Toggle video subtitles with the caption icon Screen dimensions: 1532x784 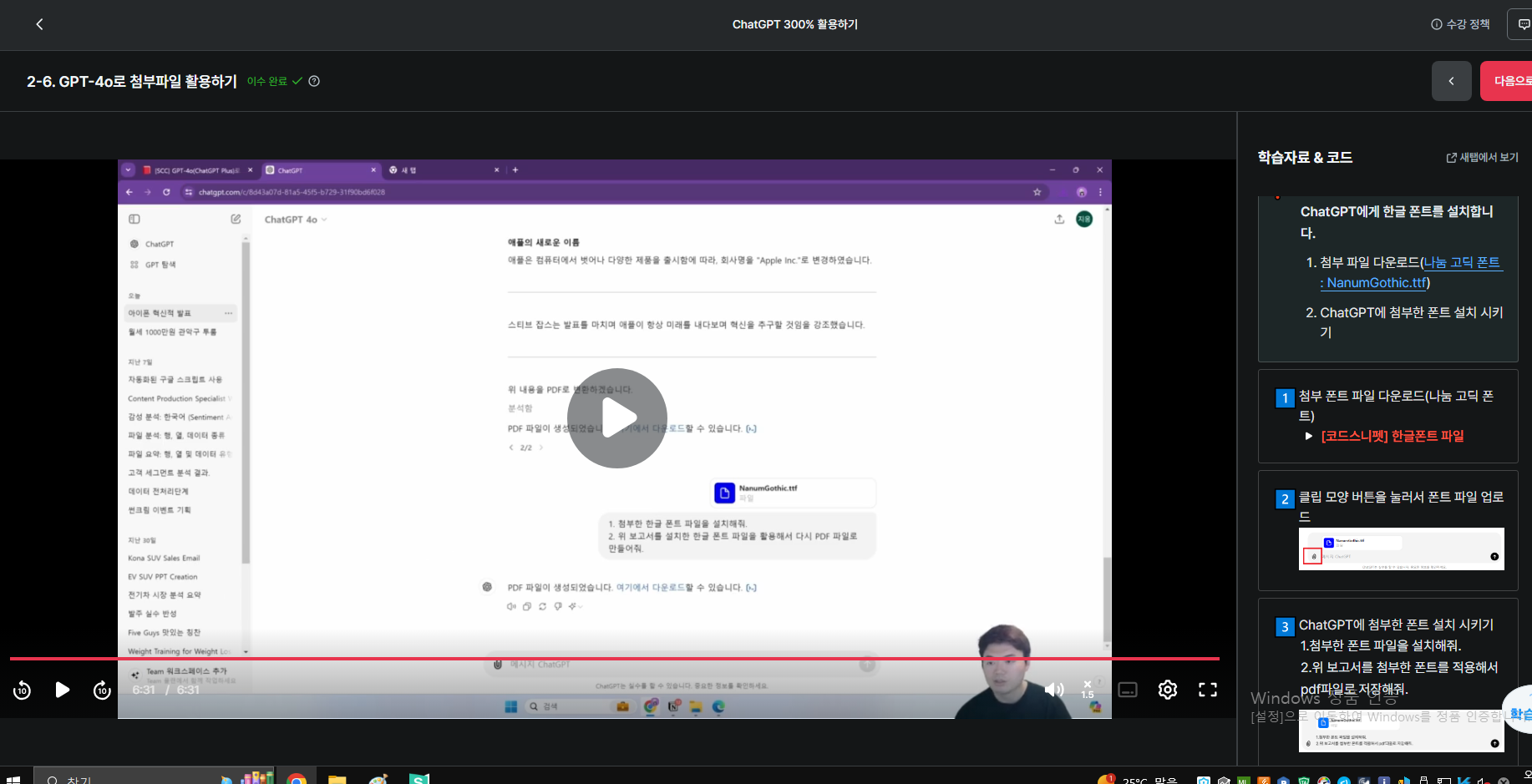[1128, 690]
